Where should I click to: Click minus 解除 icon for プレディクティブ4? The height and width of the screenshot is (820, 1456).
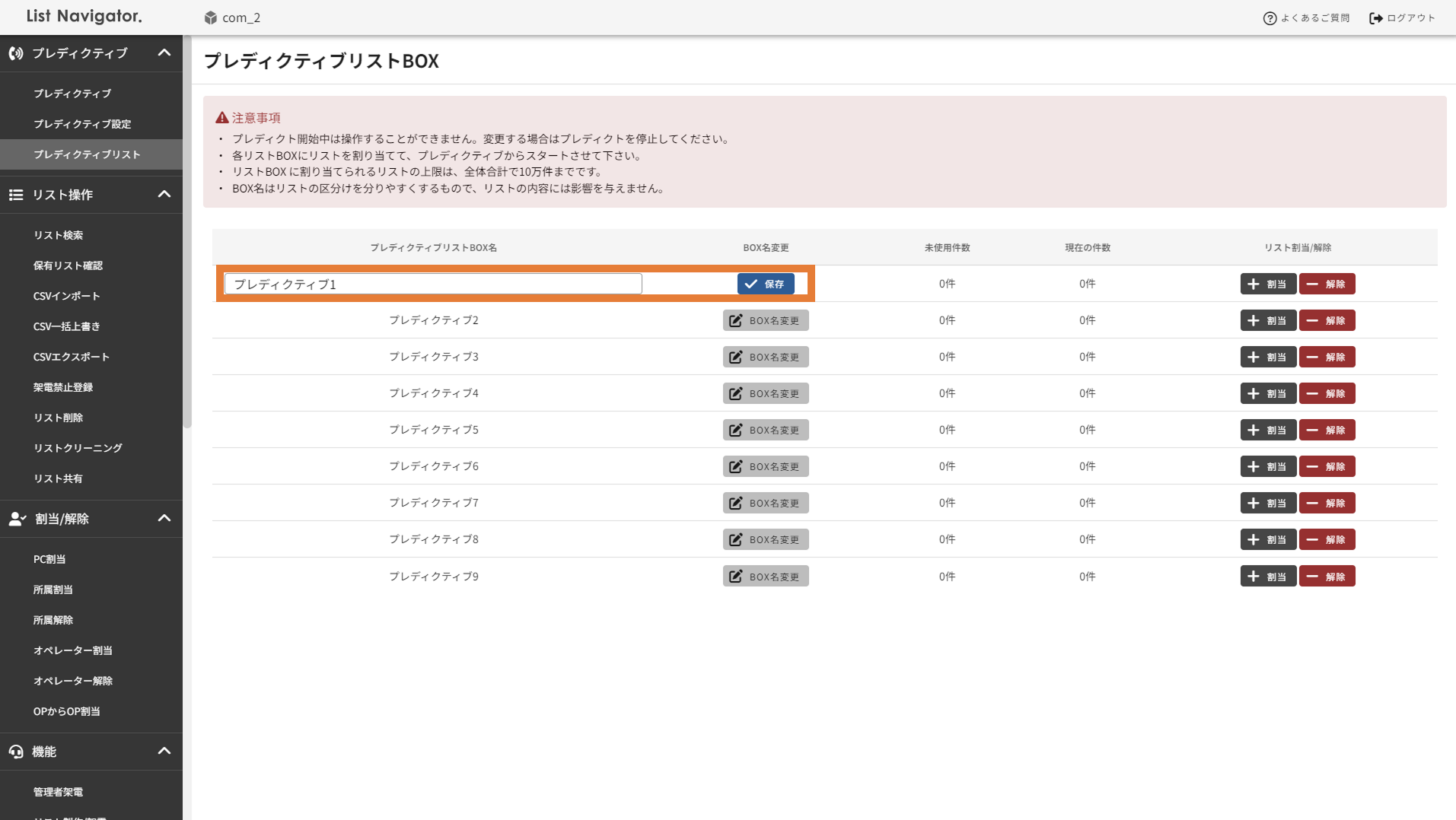click(x=1312, y=393)
